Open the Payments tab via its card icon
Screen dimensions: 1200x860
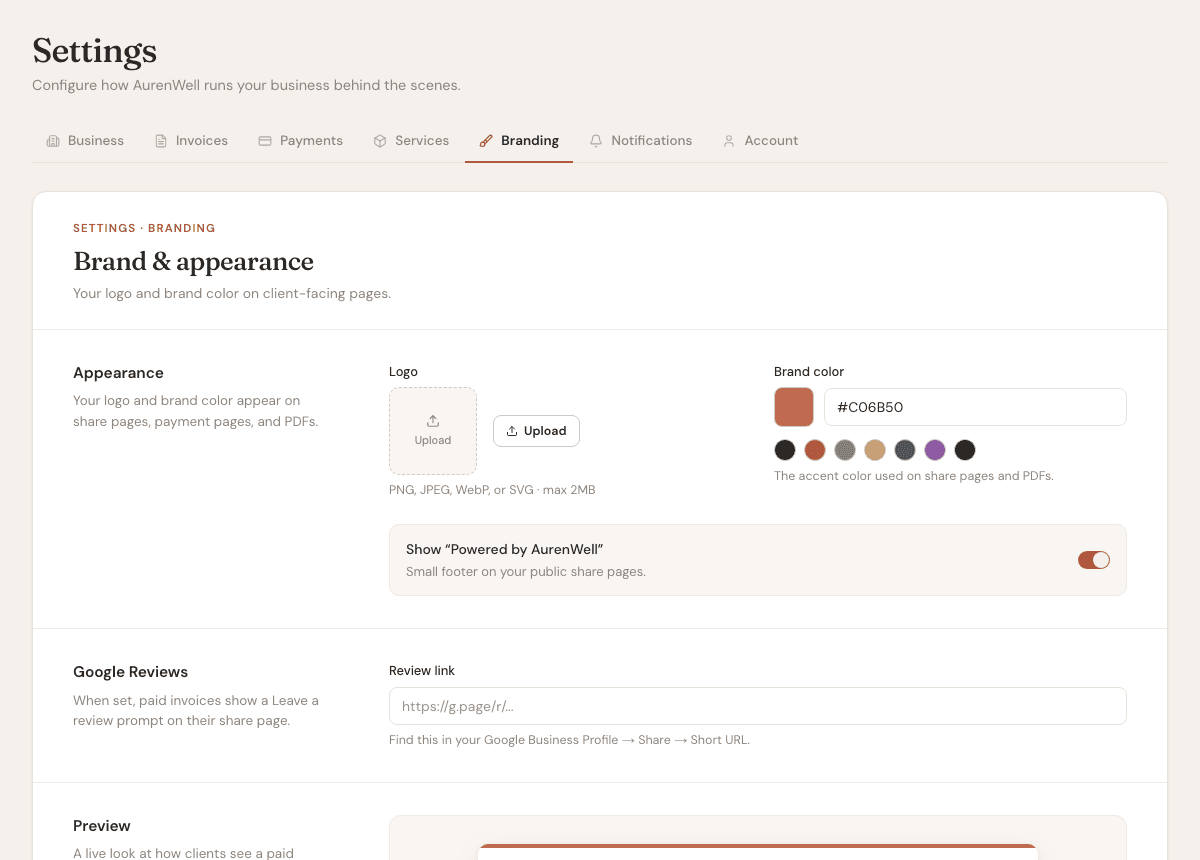(265, 141)
